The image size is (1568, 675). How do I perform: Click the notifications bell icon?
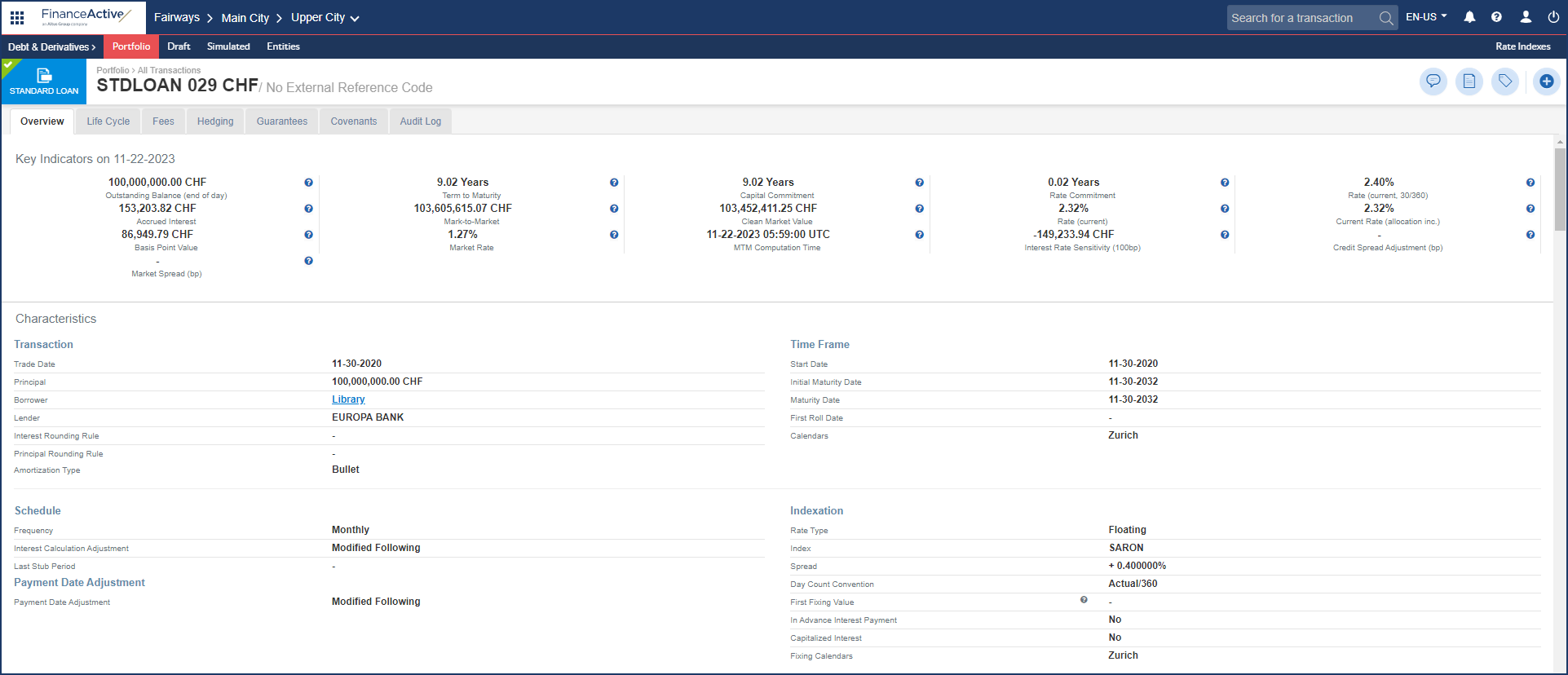(x=1469, y=17)
